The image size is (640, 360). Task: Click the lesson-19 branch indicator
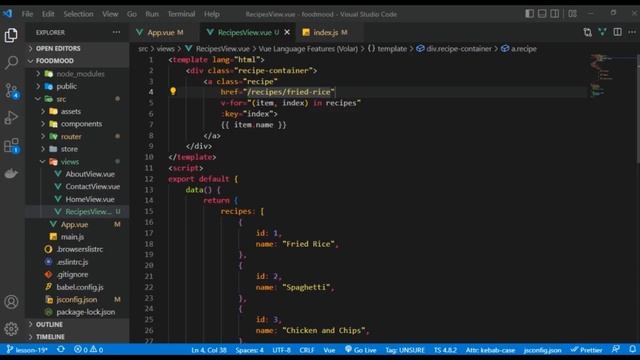click(27, 350)
